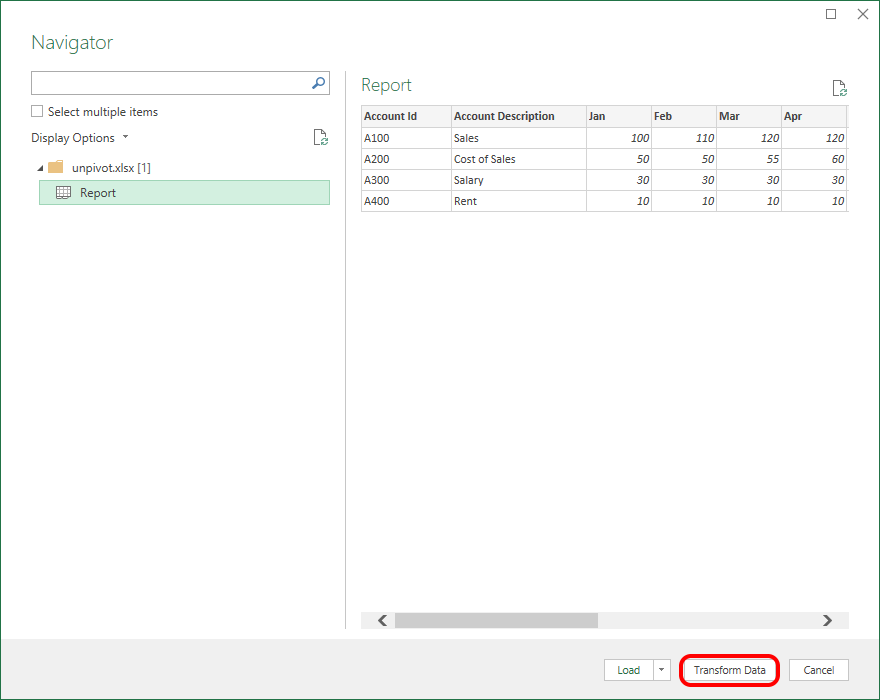This screenshot has width=880, height=700.
Task: Click the unpivot.xlsx [1] label
Action: click(111, 168)
